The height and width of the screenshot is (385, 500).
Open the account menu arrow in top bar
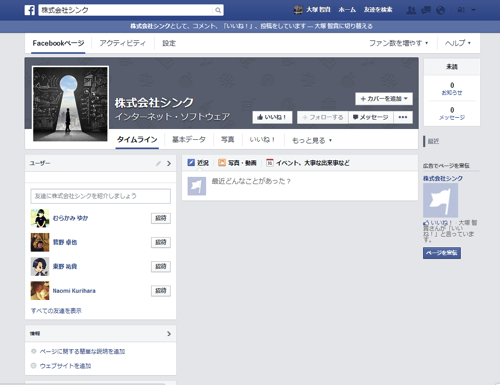[474, 10]
